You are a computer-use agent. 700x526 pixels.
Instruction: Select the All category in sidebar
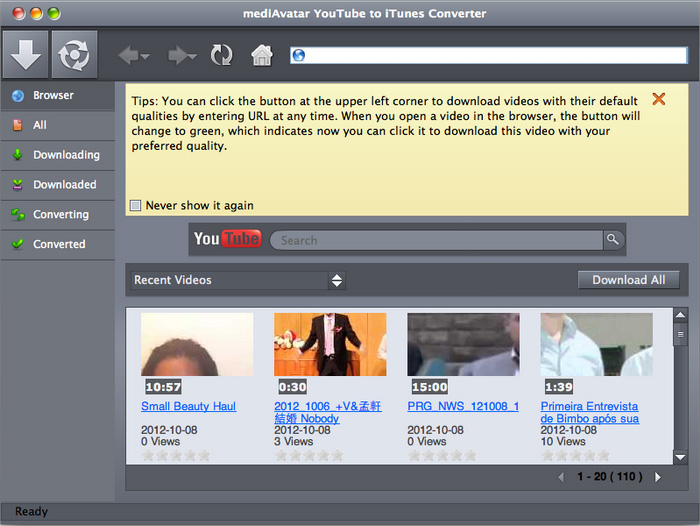pyautogui.click(x=58, y=125)
